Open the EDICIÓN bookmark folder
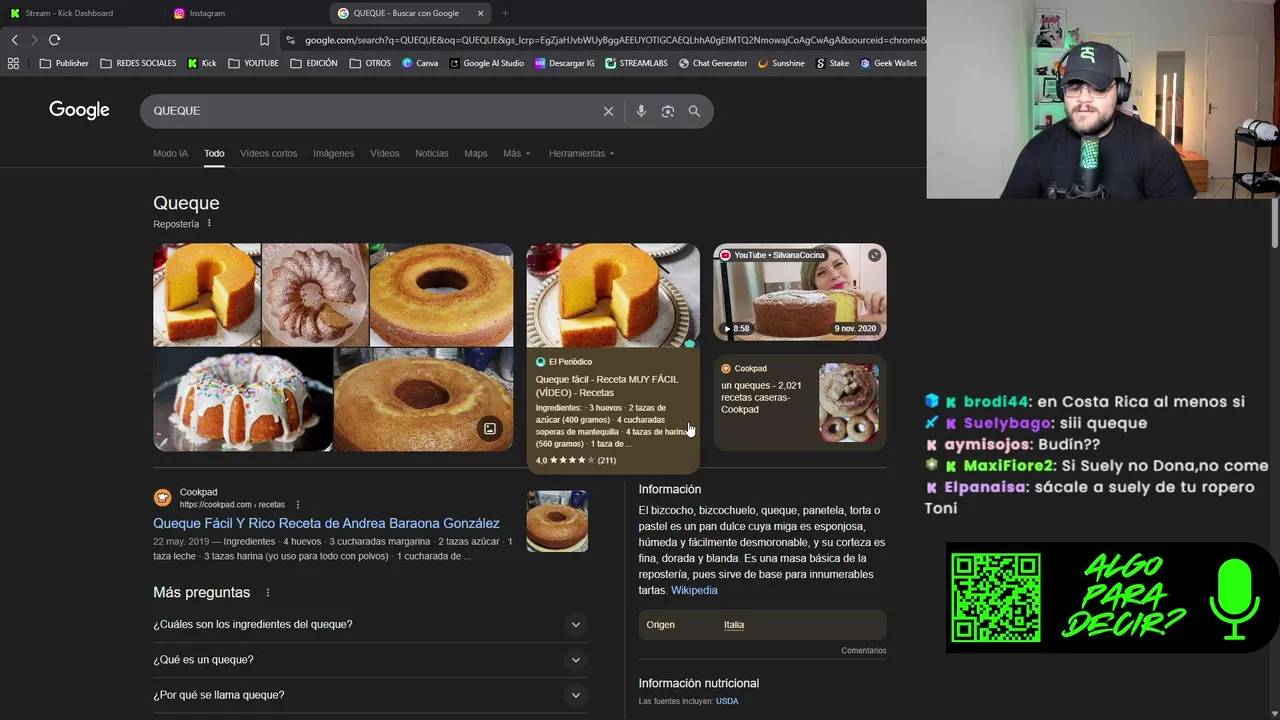Screen dimensions: 1280x720 (x=314, y=63)
